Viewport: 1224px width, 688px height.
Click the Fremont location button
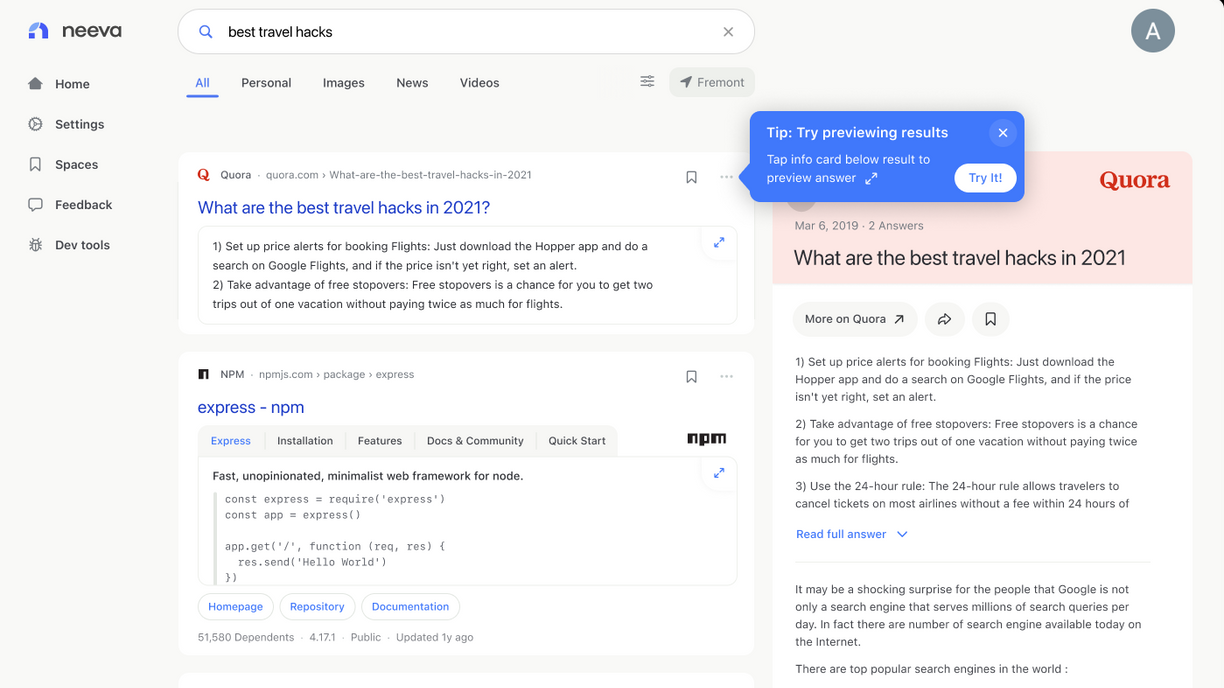coord(712,82)
